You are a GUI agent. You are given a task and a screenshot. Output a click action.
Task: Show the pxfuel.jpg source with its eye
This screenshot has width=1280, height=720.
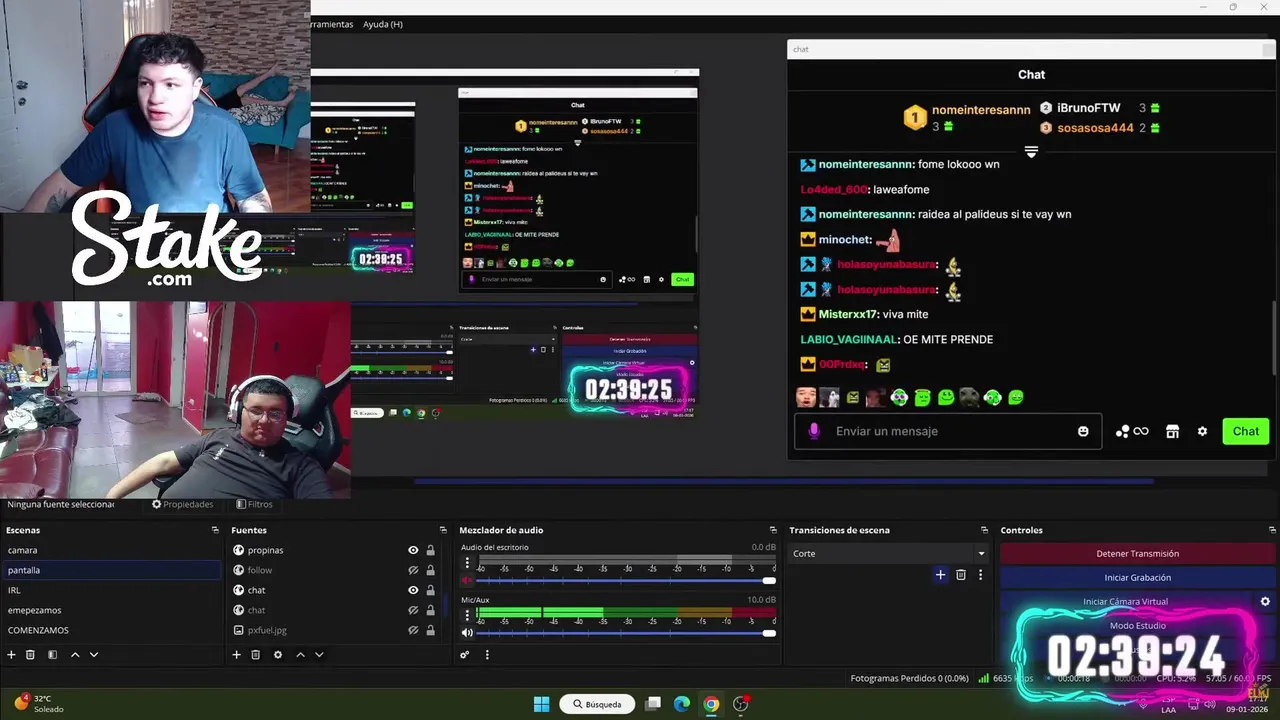(413, 630)
